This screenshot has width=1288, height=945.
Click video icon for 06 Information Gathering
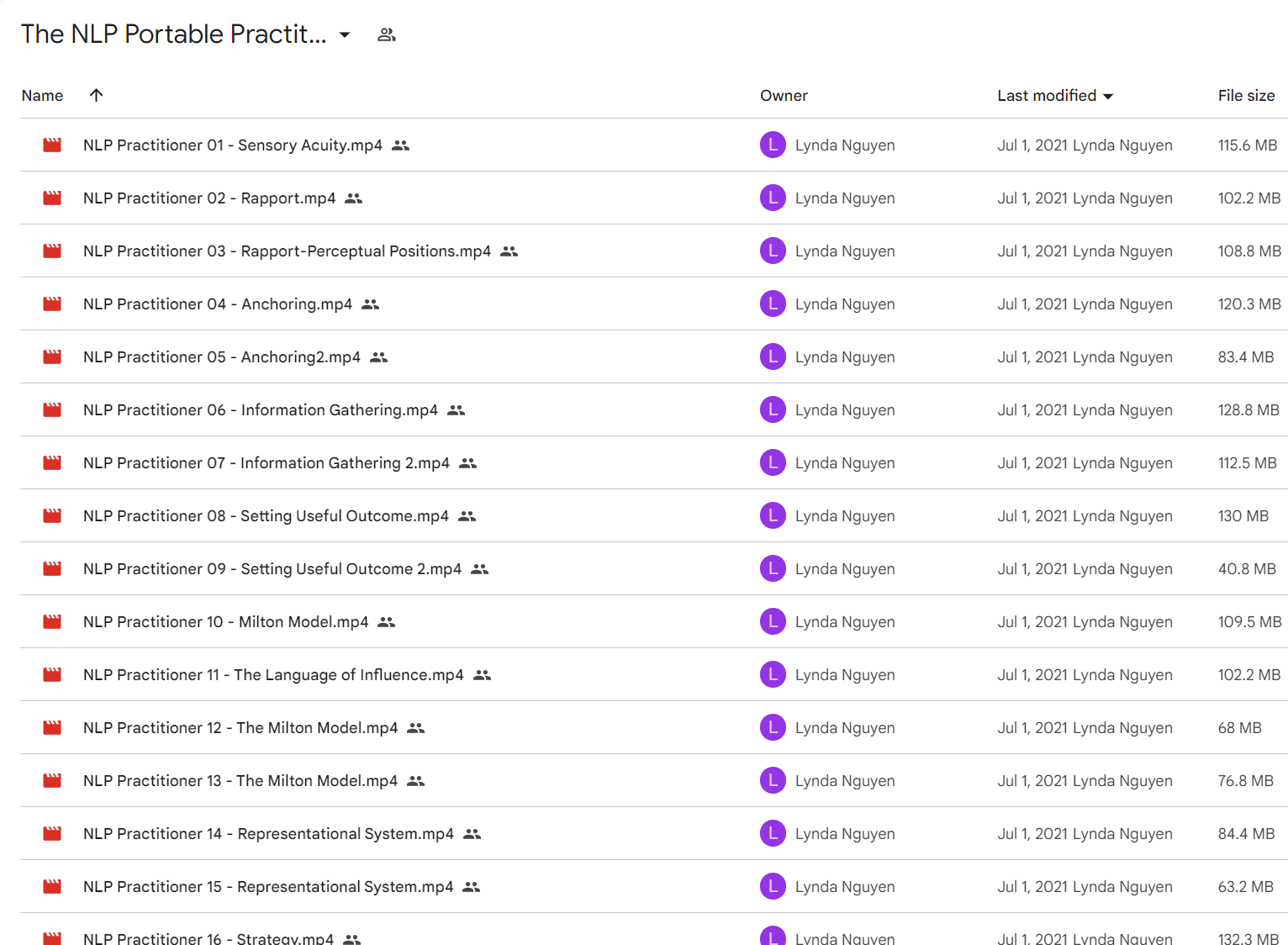pyautogui.click(x=52, y=410)
